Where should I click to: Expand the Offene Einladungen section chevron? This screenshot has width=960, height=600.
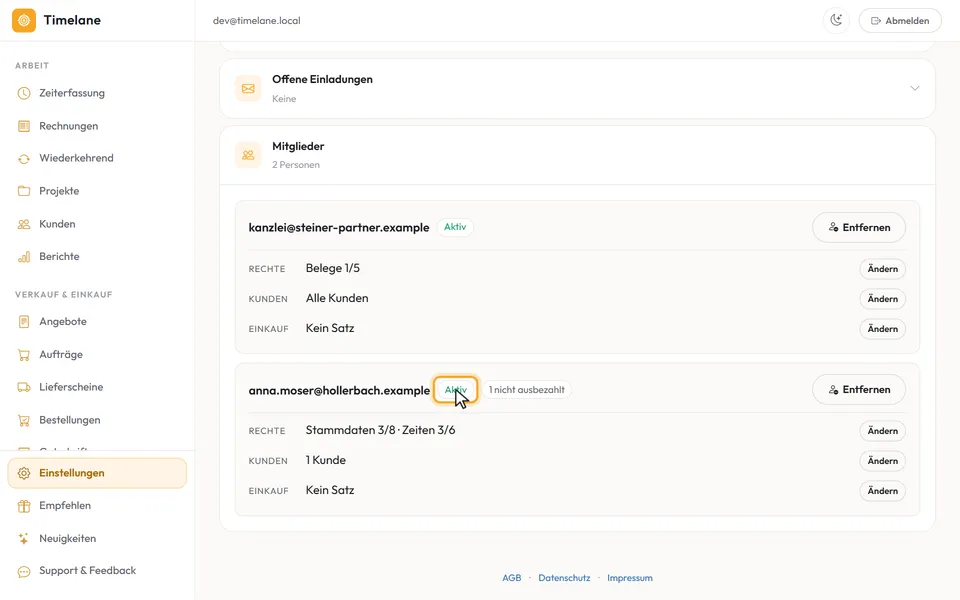click(915, 88)
